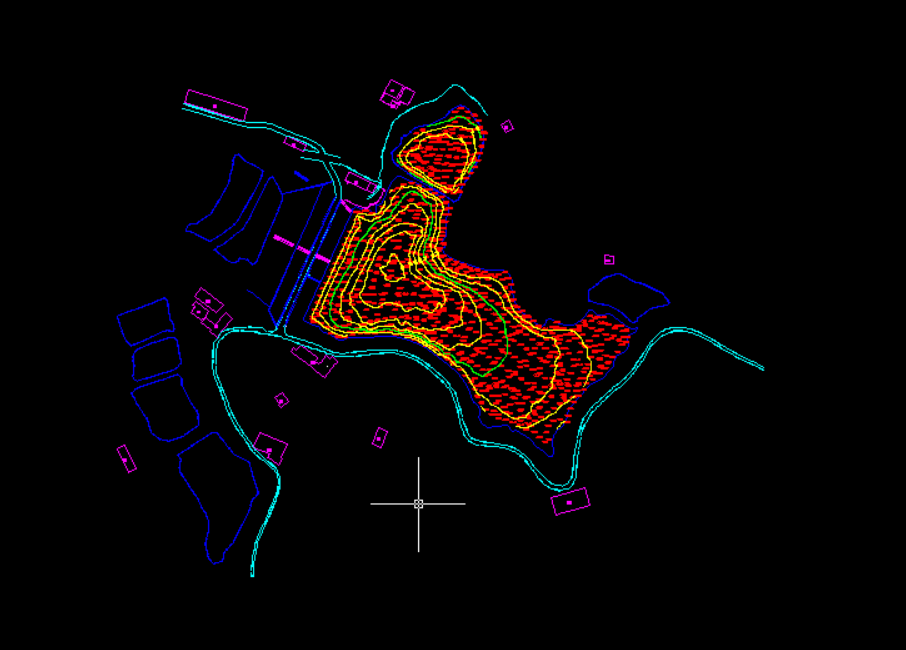Pick the small magenta rectangle above the crosshair
This screenshot has width=906, height=650.
[380, 438]
